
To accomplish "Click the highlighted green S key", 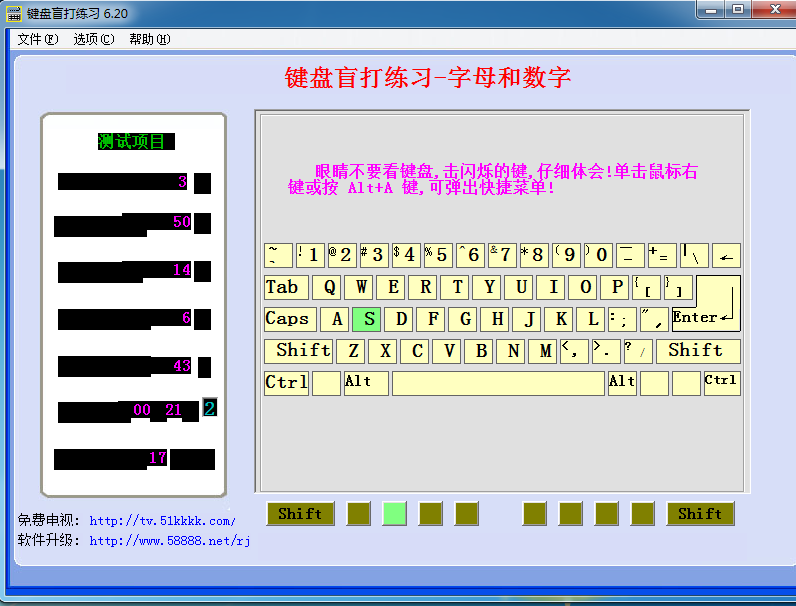I will pos(366,319).
